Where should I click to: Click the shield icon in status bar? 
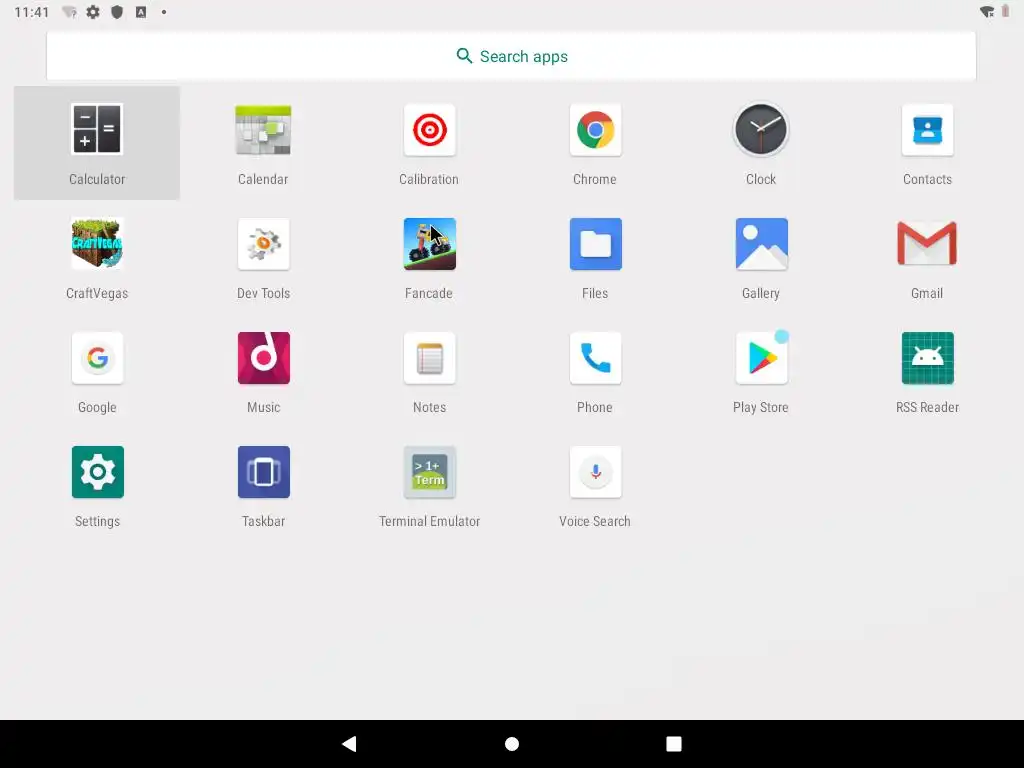point(117,12)
